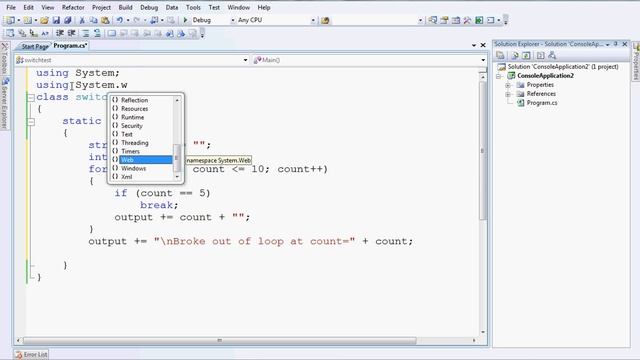
Task: Select Threading in the IntelliSense list
Action: click(x=142, y=142)
